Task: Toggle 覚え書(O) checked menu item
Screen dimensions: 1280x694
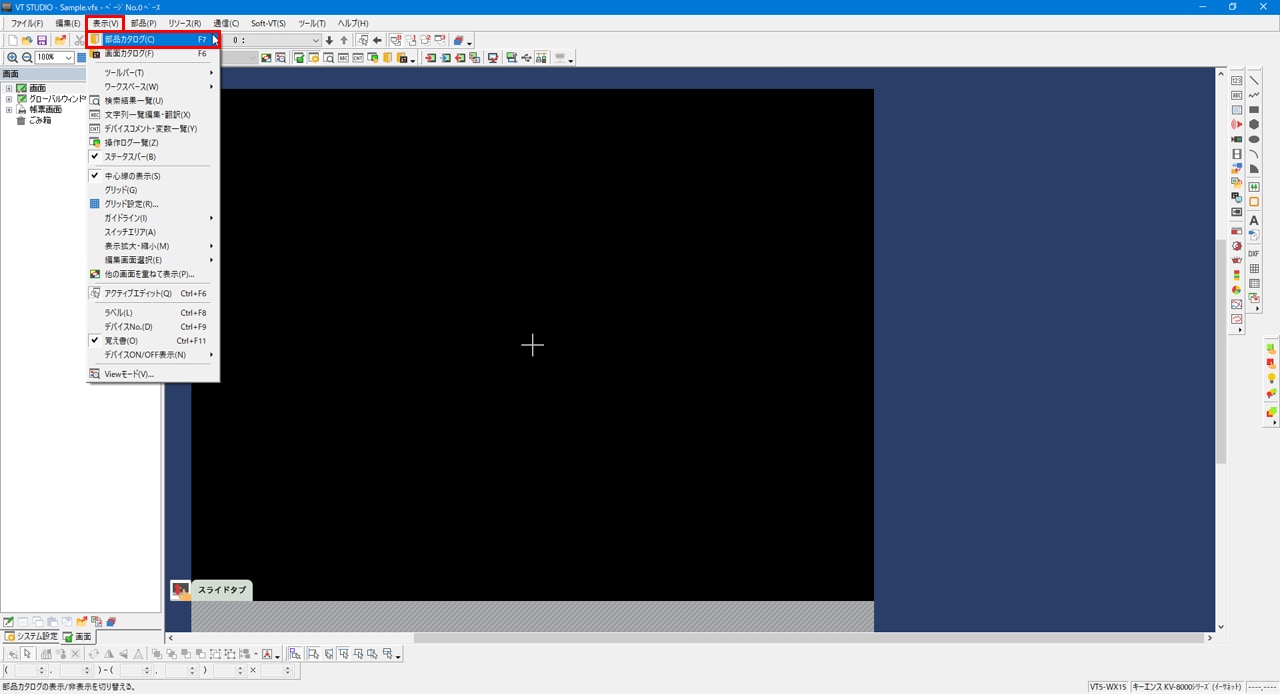Action: click(x=121, y=341)
